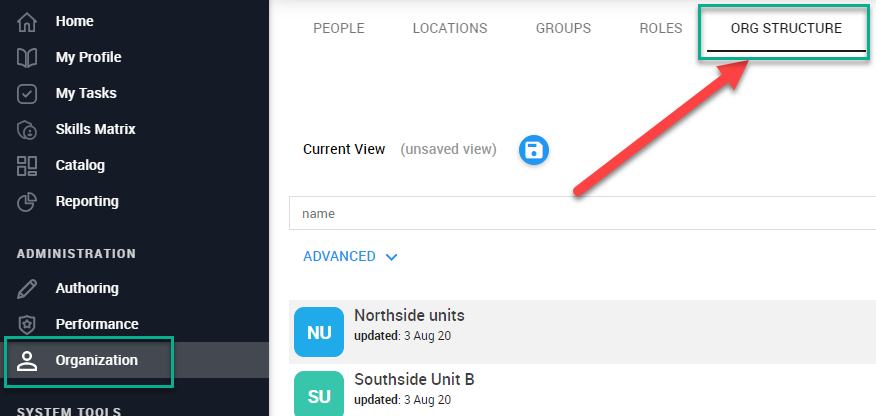This screenshot has height=416, width=876.
Task: Open the SU avatar for Southside Unit B
Action: (319, 394)
